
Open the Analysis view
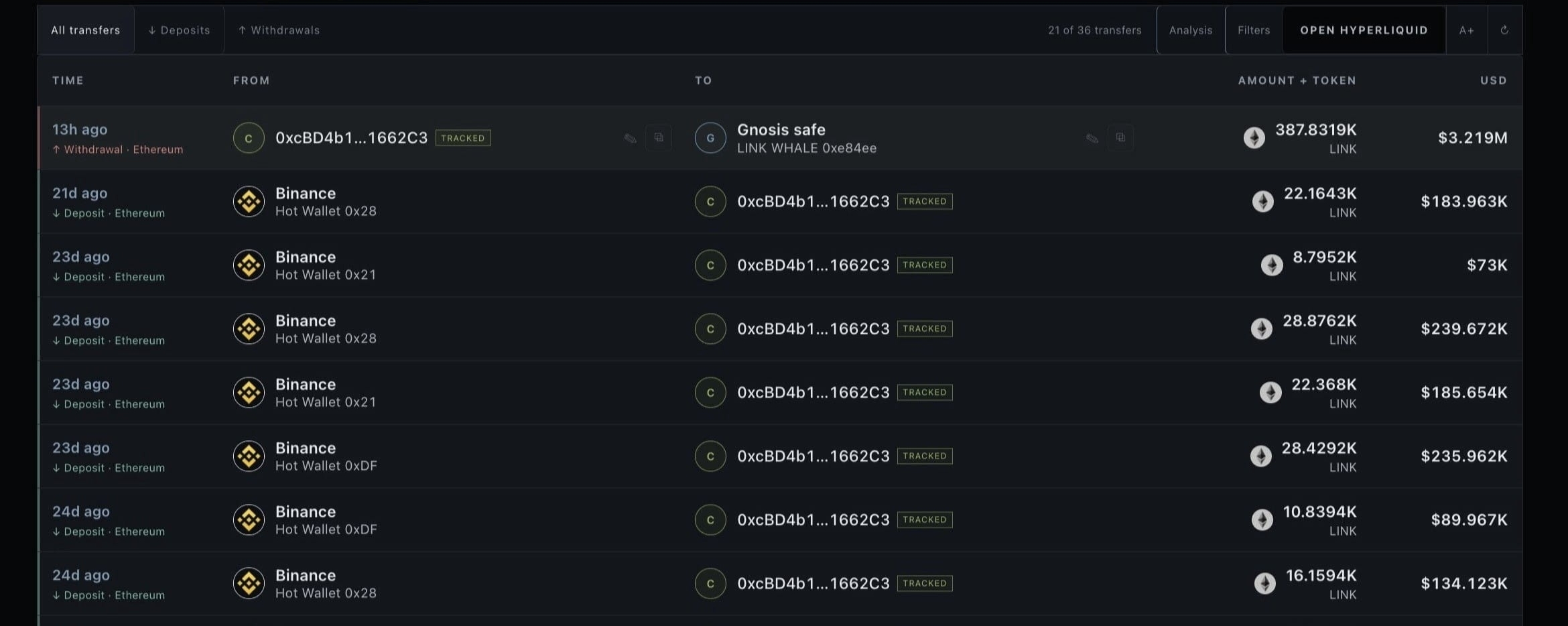click(1191, 30)
